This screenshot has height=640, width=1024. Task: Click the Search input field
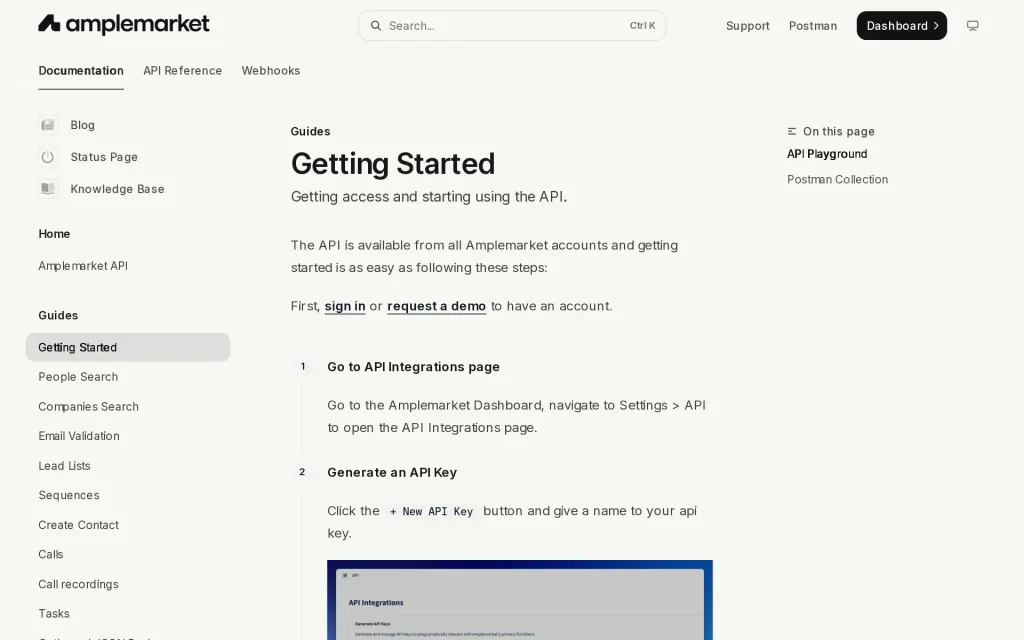(512, 25)
